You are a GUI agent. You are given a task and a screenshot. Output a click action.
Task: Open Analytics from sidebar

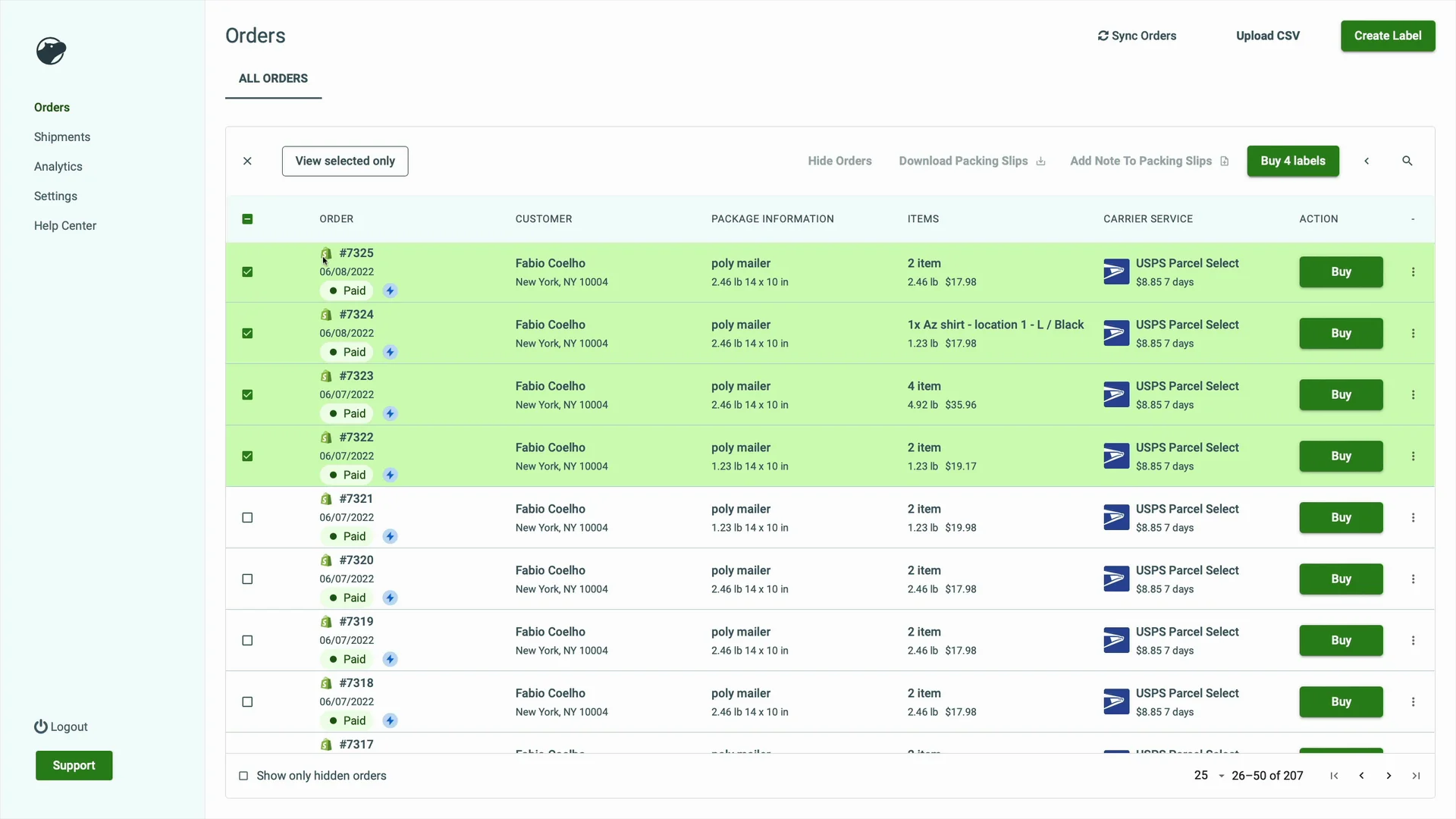pos(58,167)
